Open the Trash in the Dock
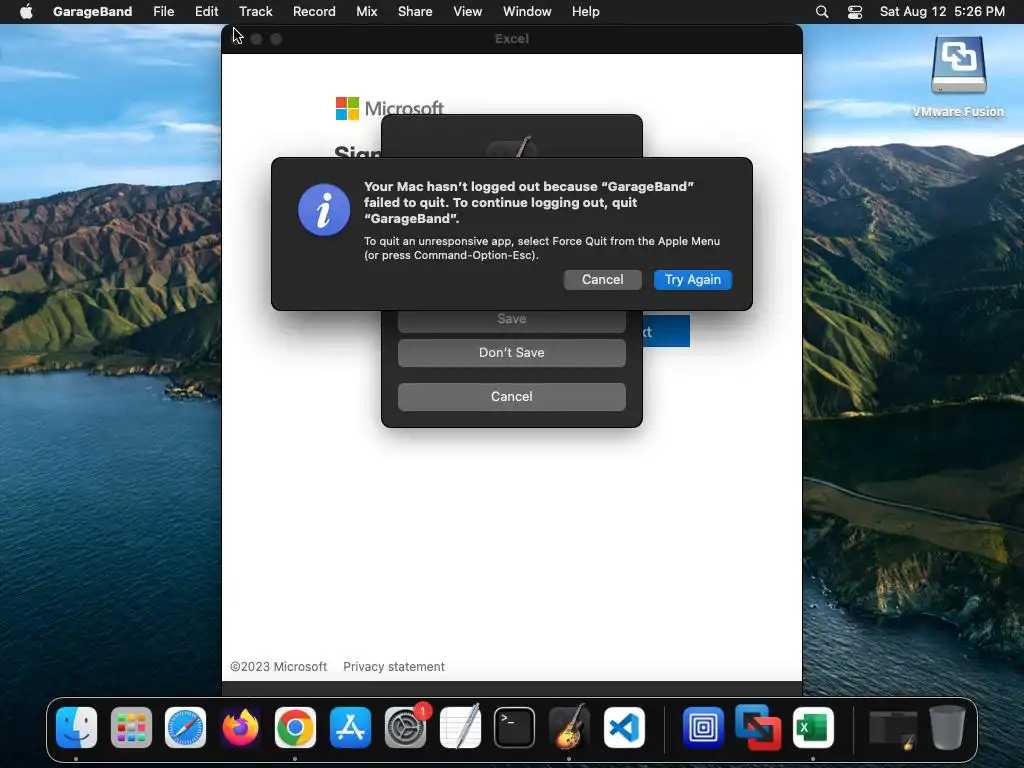 point(948,728)
